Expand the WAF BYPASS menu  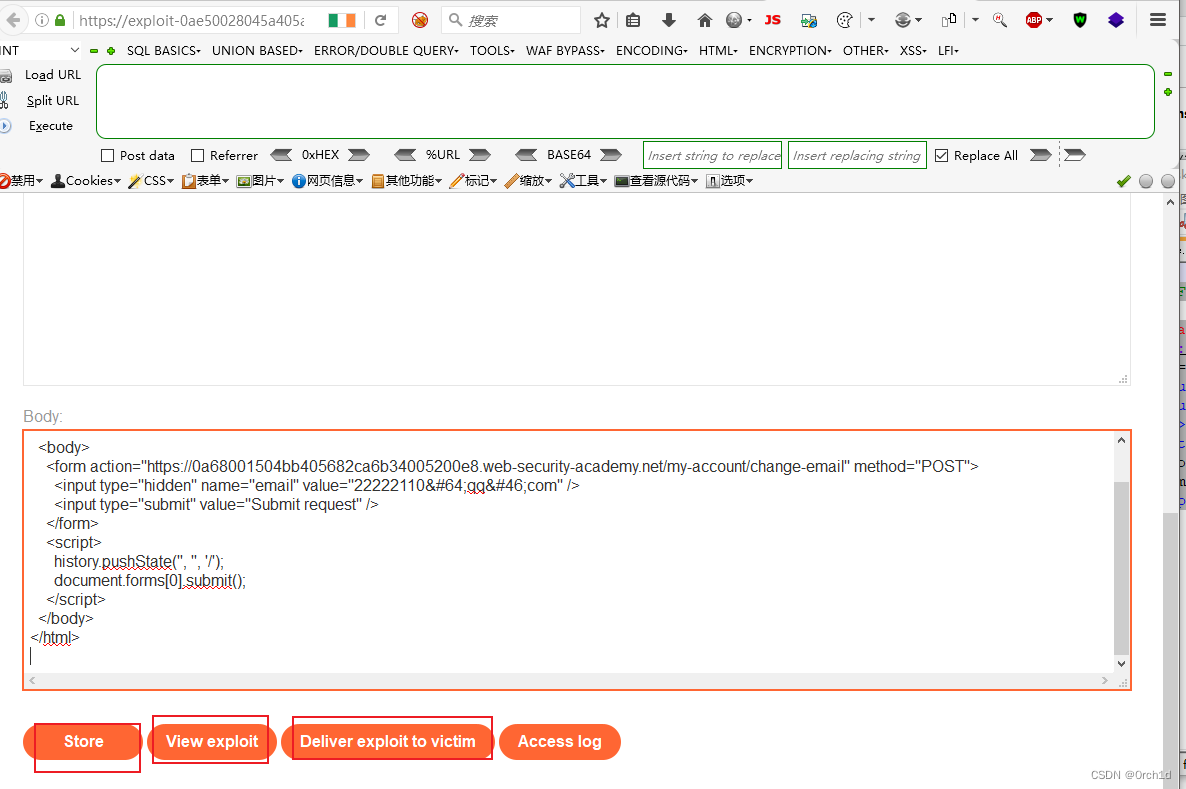point(565,51)
